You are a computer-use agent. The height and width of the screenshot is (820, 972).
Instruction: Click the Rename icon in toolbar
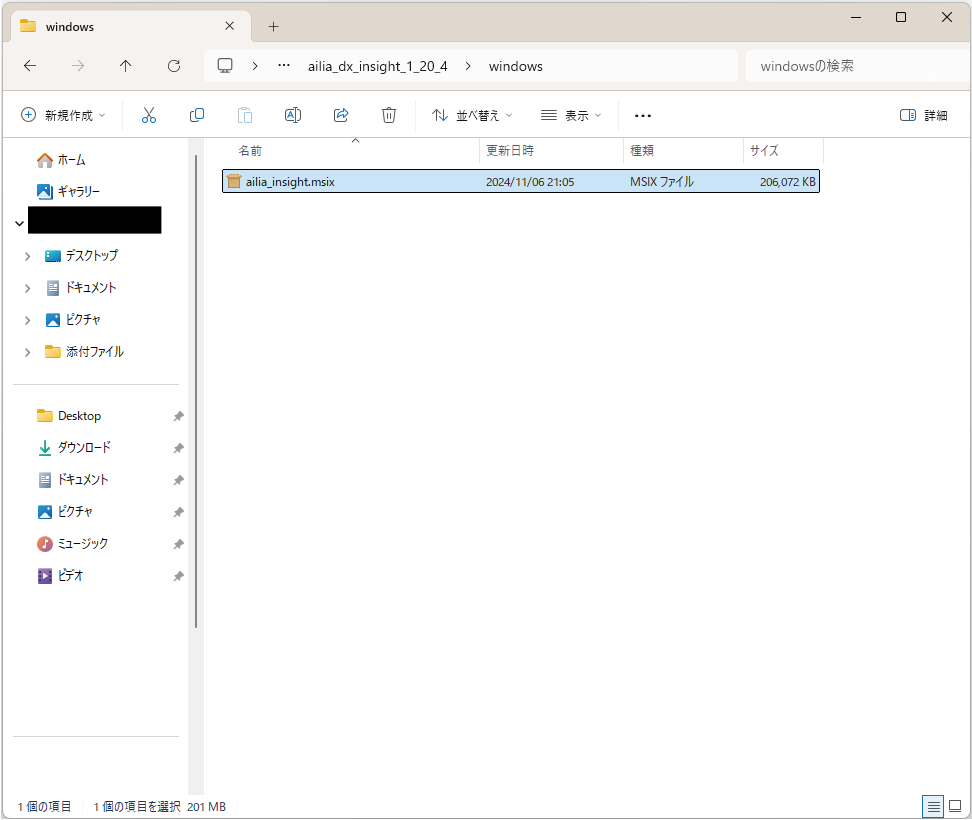[x=293, y=115]
